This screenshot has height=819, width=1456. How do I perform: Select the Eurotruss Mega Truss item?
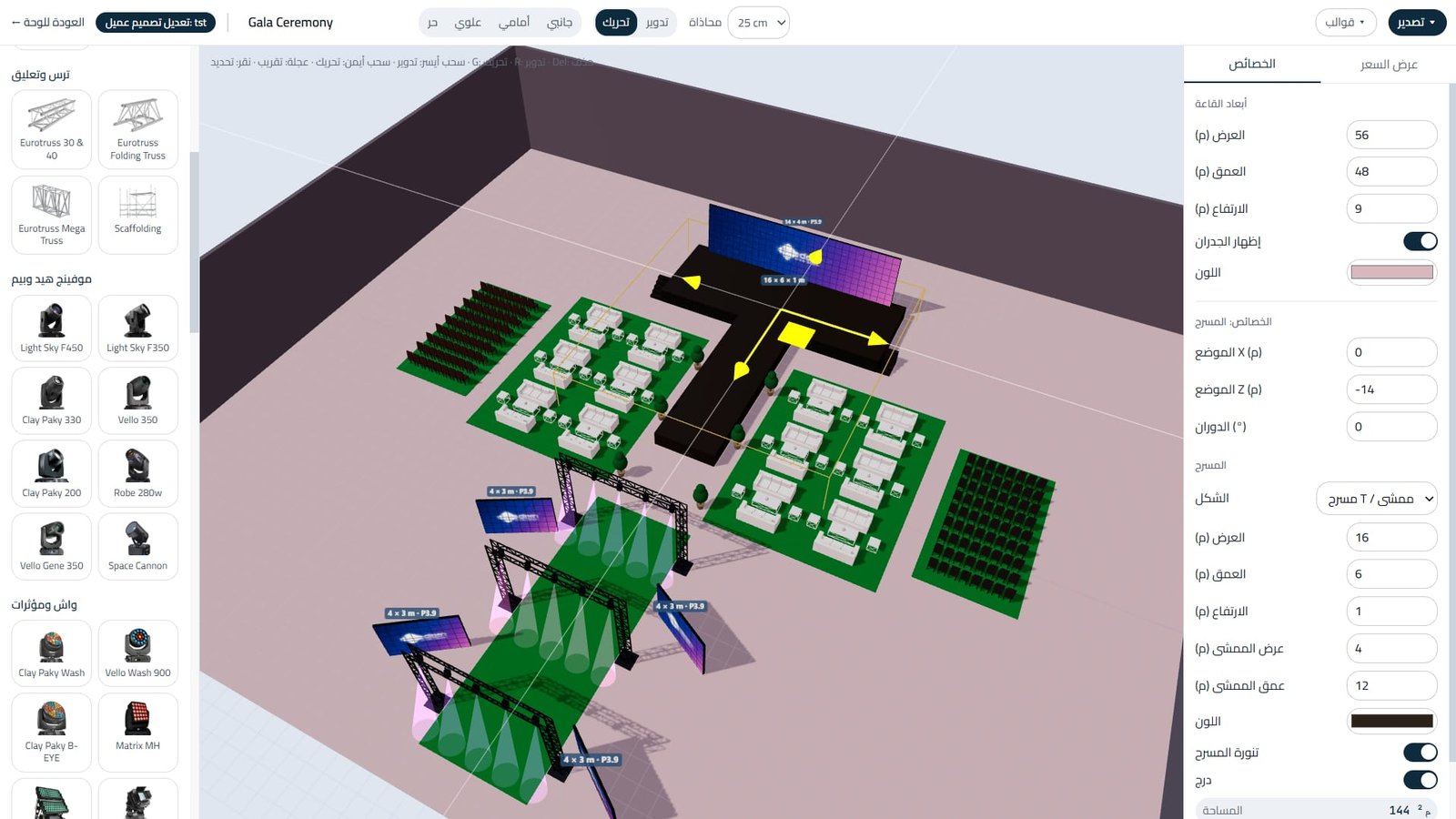[52, 215]
